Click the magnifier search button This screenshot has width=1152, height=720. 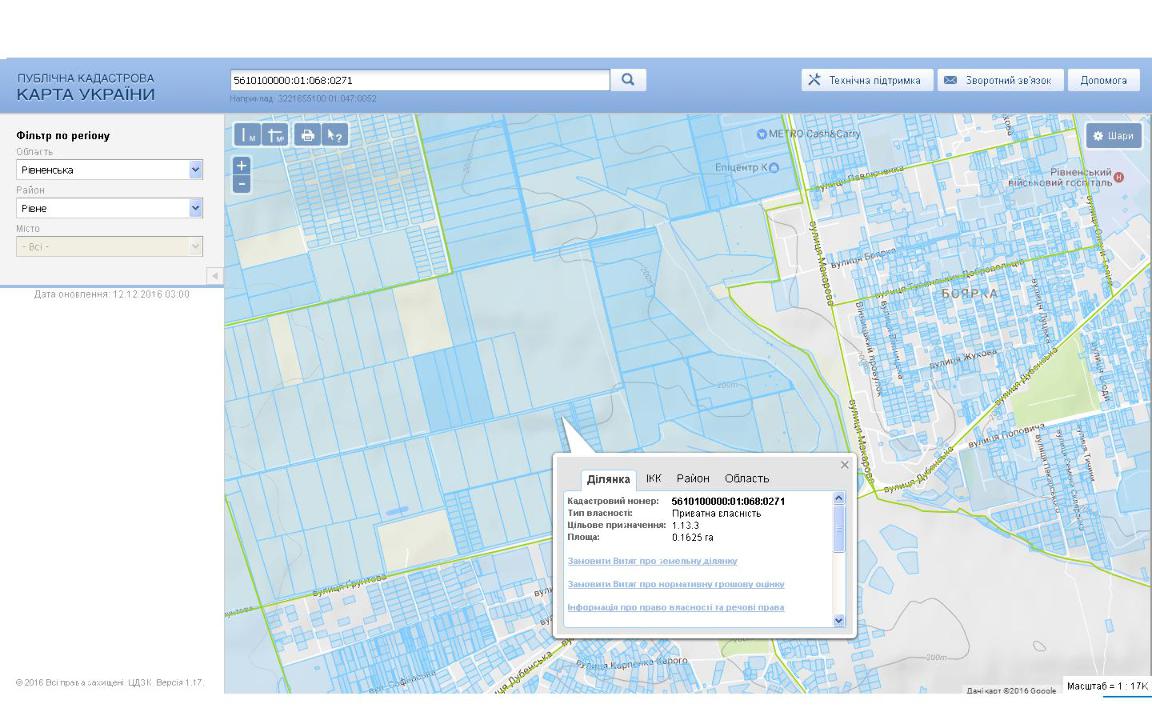coord(628,79)
